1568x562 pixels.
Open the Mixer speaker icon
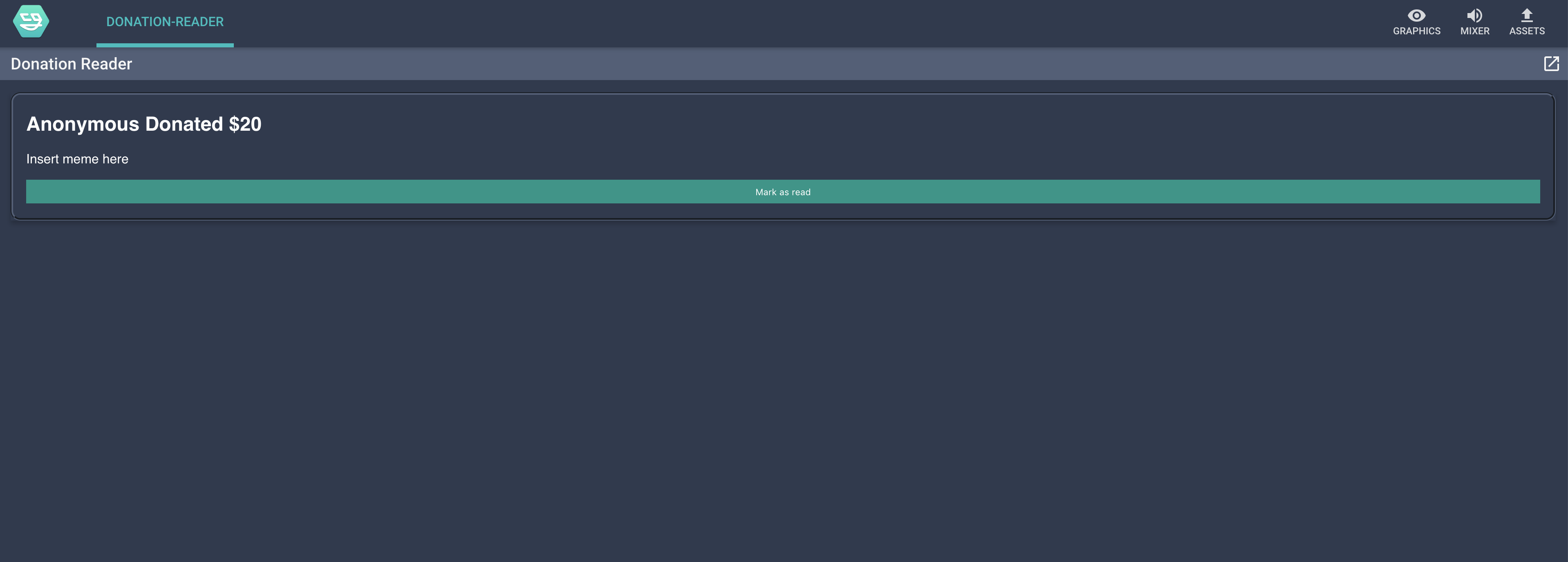tap(1474, 16)
